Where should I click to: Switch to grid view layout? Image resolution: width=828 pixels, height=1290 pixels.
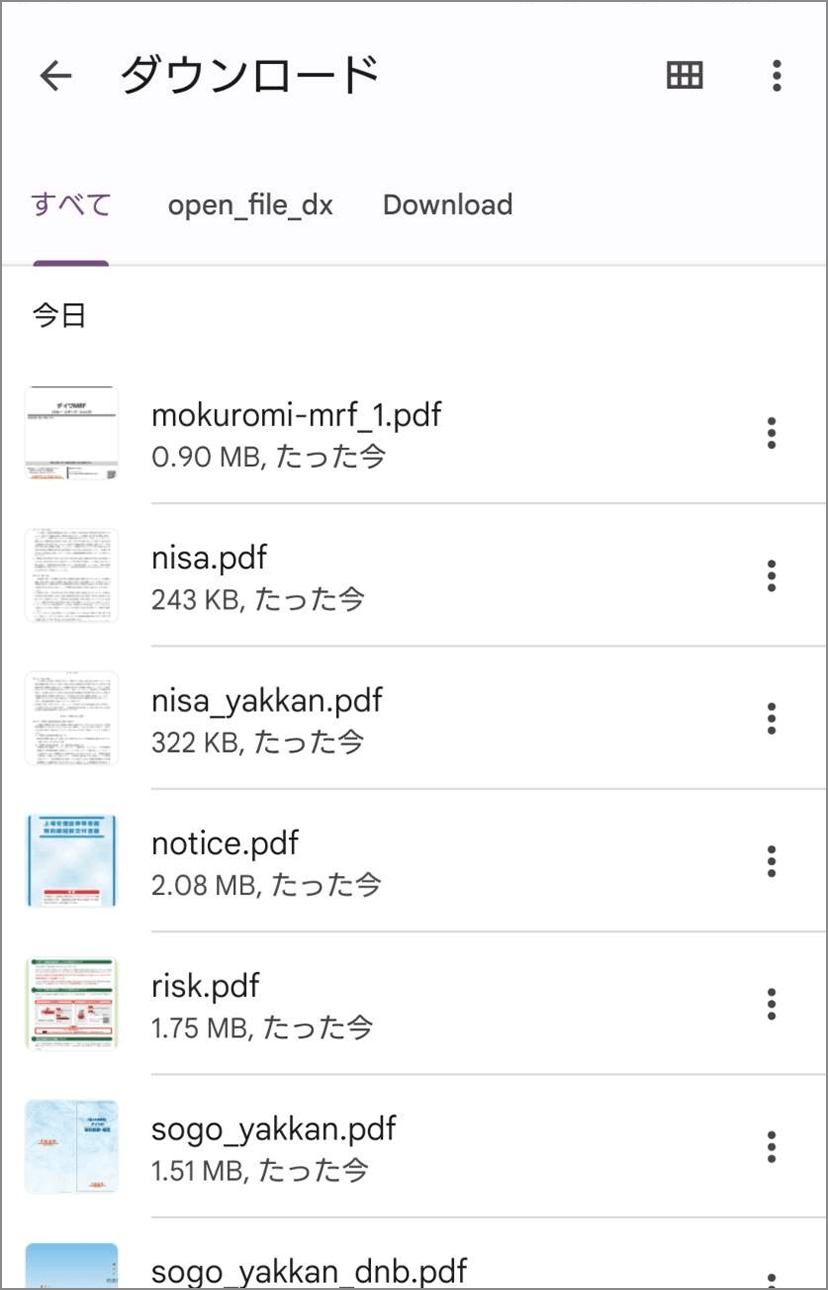pos(685,76)
